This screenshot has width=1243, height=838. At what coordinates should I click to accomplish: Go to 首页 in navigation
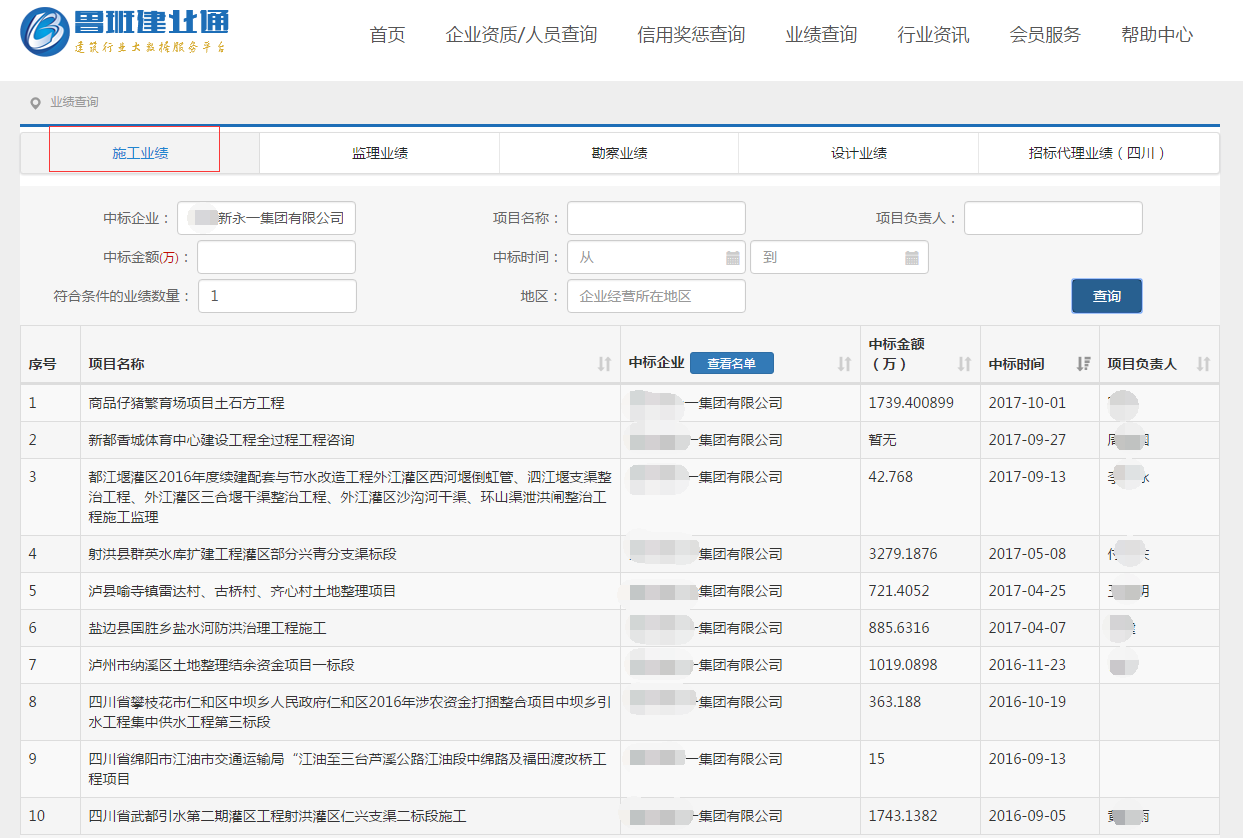387,35
